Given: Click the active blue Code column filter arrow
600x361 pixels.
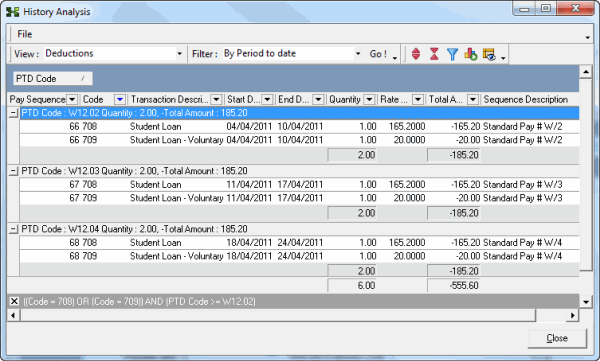Looking at the screenshot, I should 120,100.
